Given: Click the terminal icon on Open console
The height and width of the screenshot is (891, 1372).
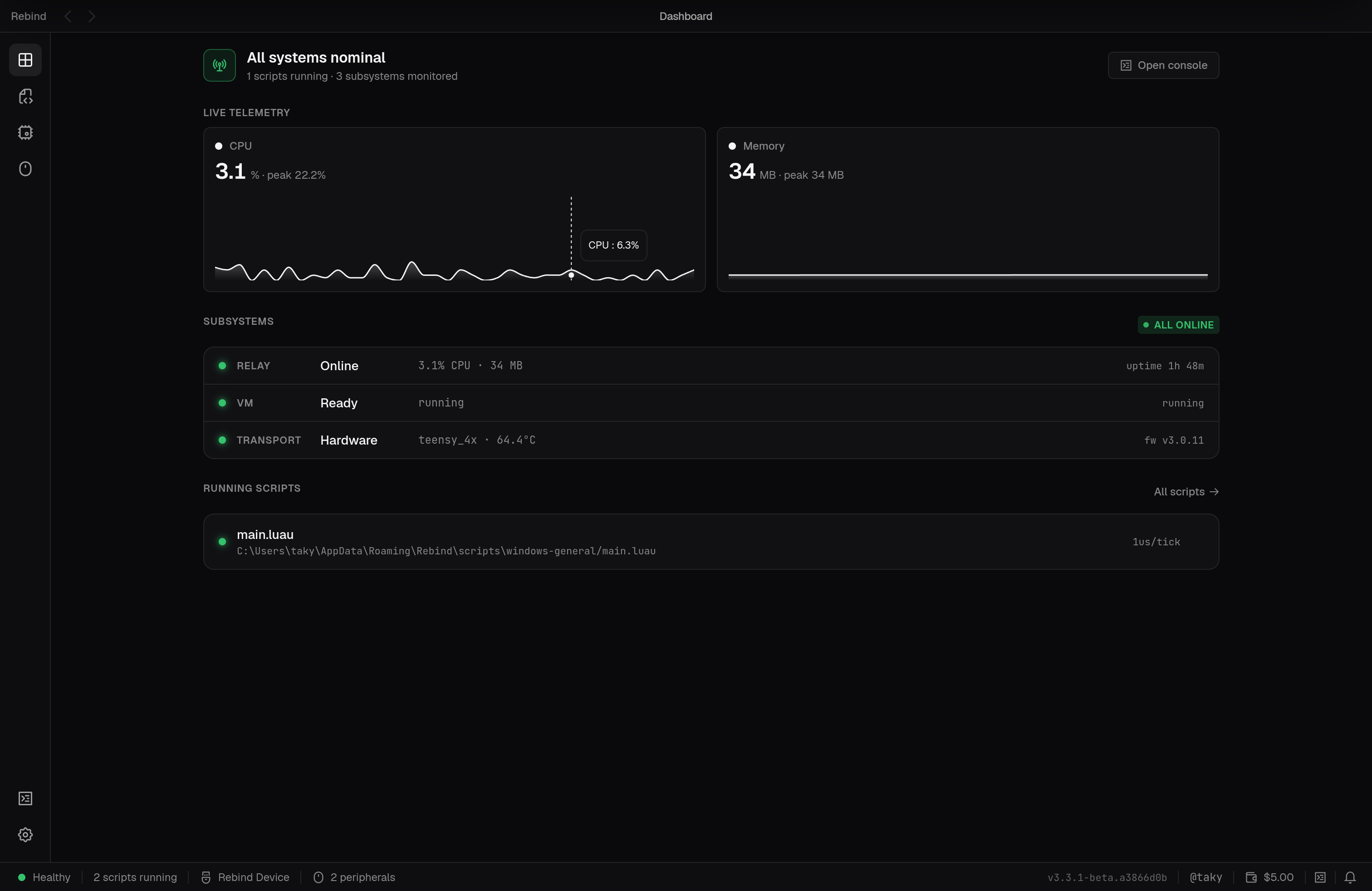Looking at the screenshot, I should point(1126,65).
